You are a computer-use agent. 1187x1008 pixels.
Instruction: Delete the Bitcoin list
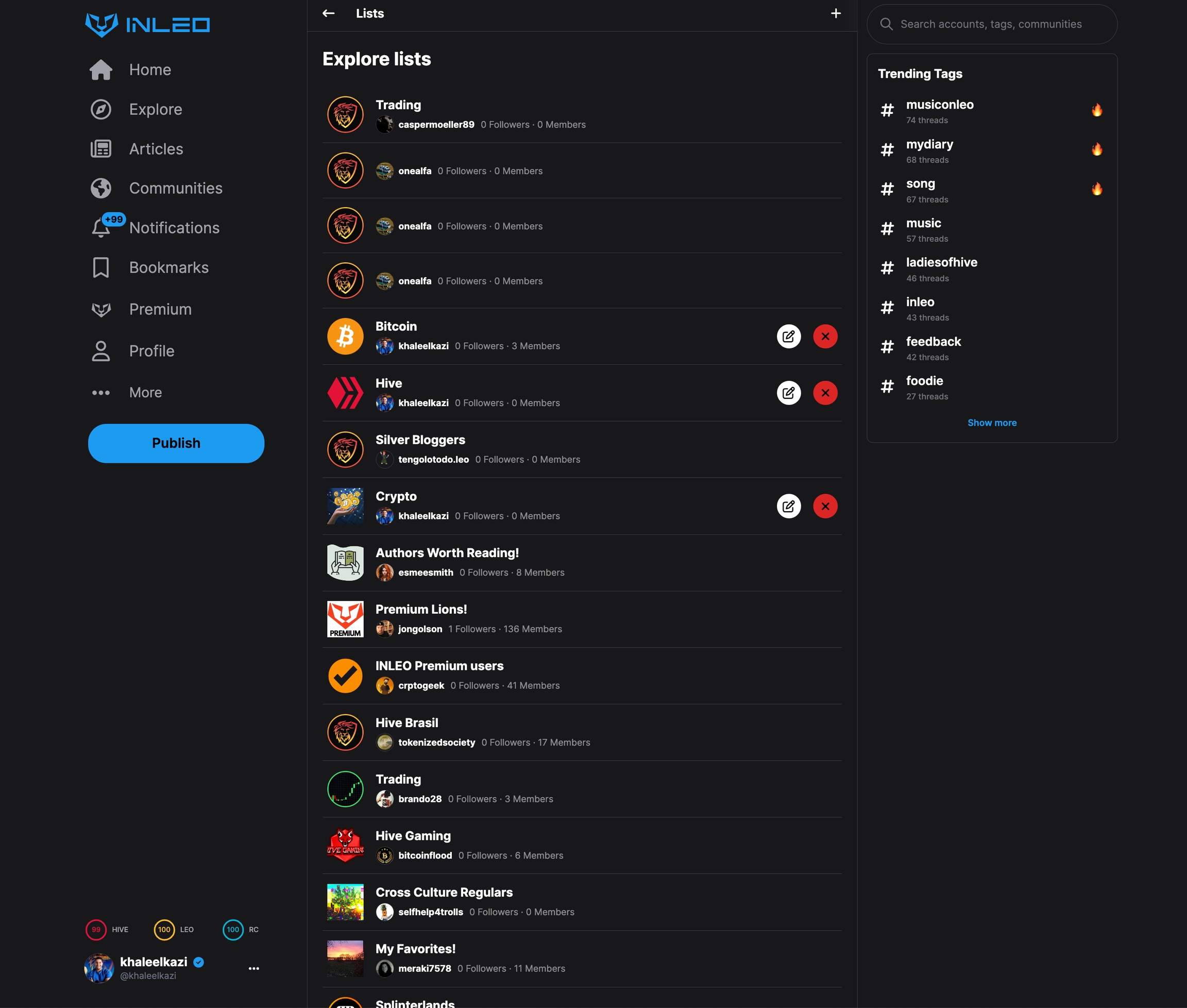825,336
